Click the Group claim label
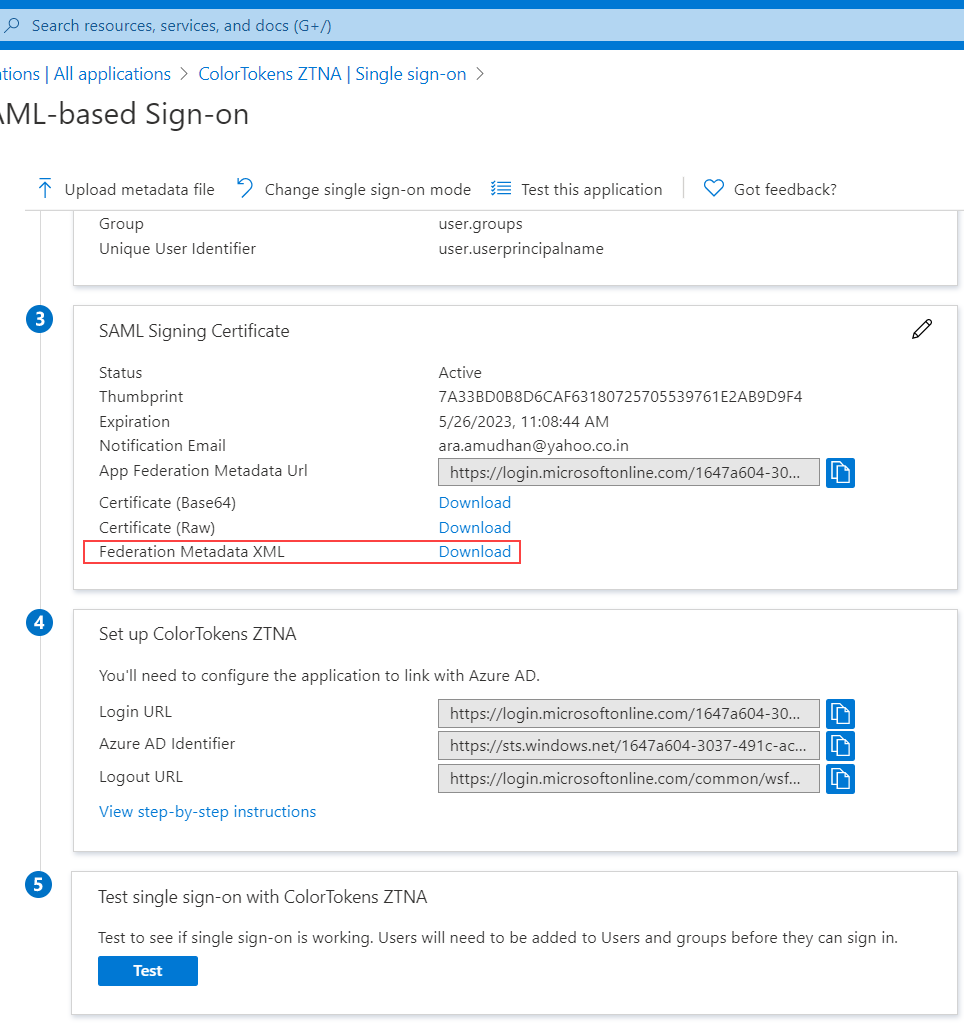This screenshot has width=964, height=1024. [x=121, y=224]
